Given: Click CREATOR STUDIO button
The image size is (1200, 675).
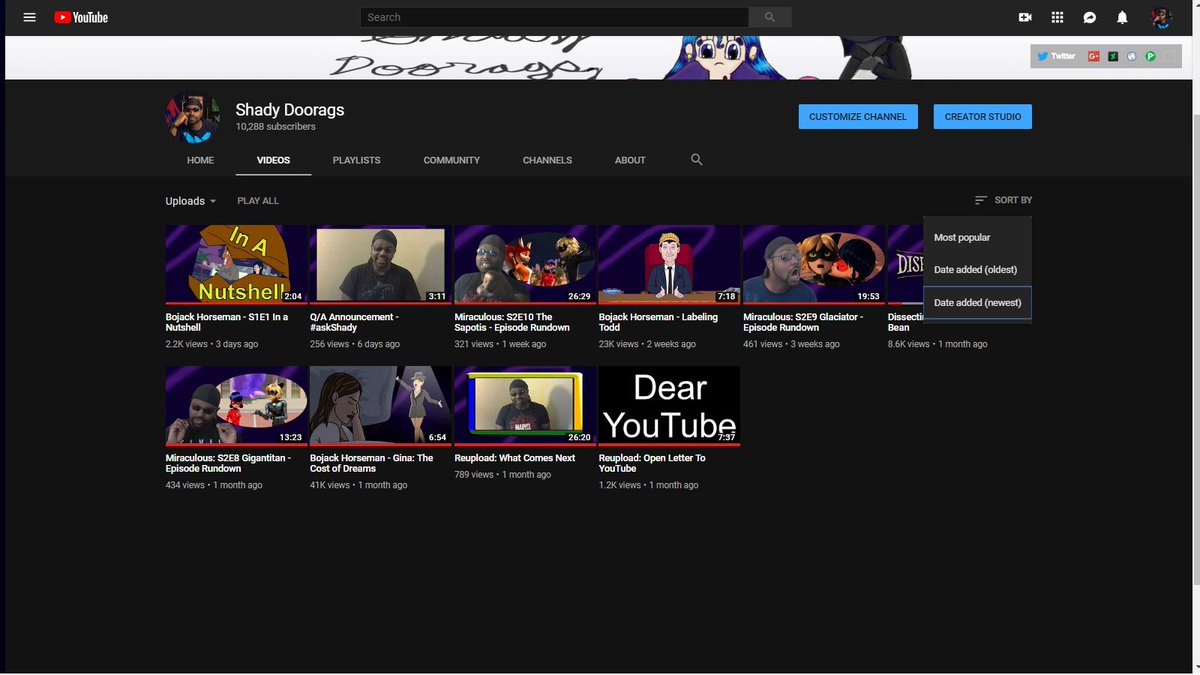Looking at the screenshot, I should pyautogui.click(x=983, y=117).
